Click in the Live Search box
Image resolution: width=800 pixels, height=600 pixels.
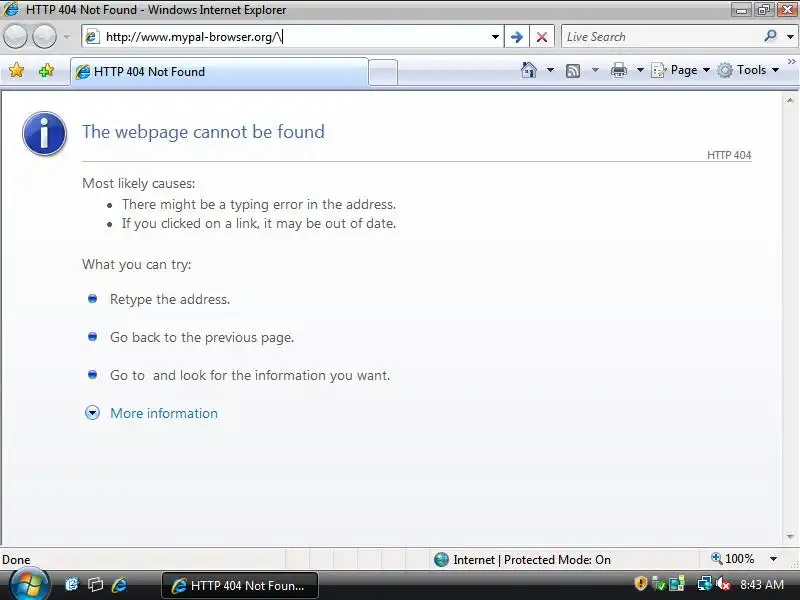pos(661,37)
